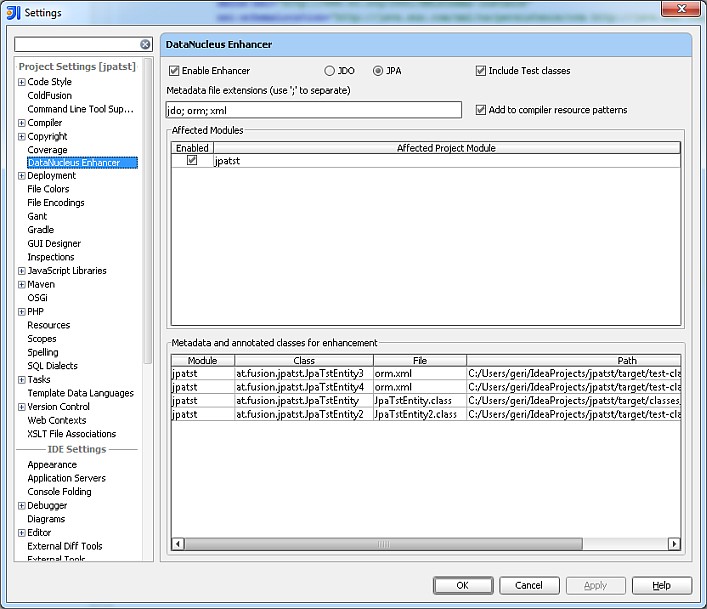Expand the Version Control node
Image resolution: width=707 pixels, height=609 pixels.
tap(21, 407)
